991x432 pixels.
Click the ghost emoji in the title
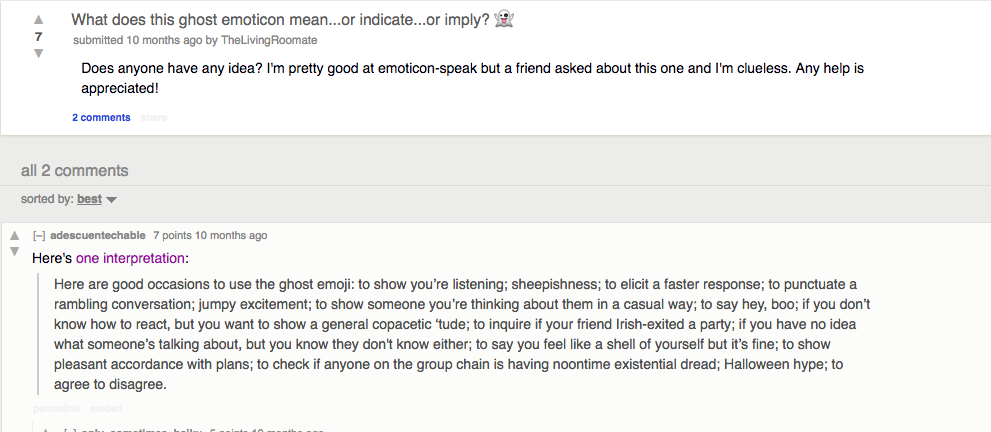(503, 19)
